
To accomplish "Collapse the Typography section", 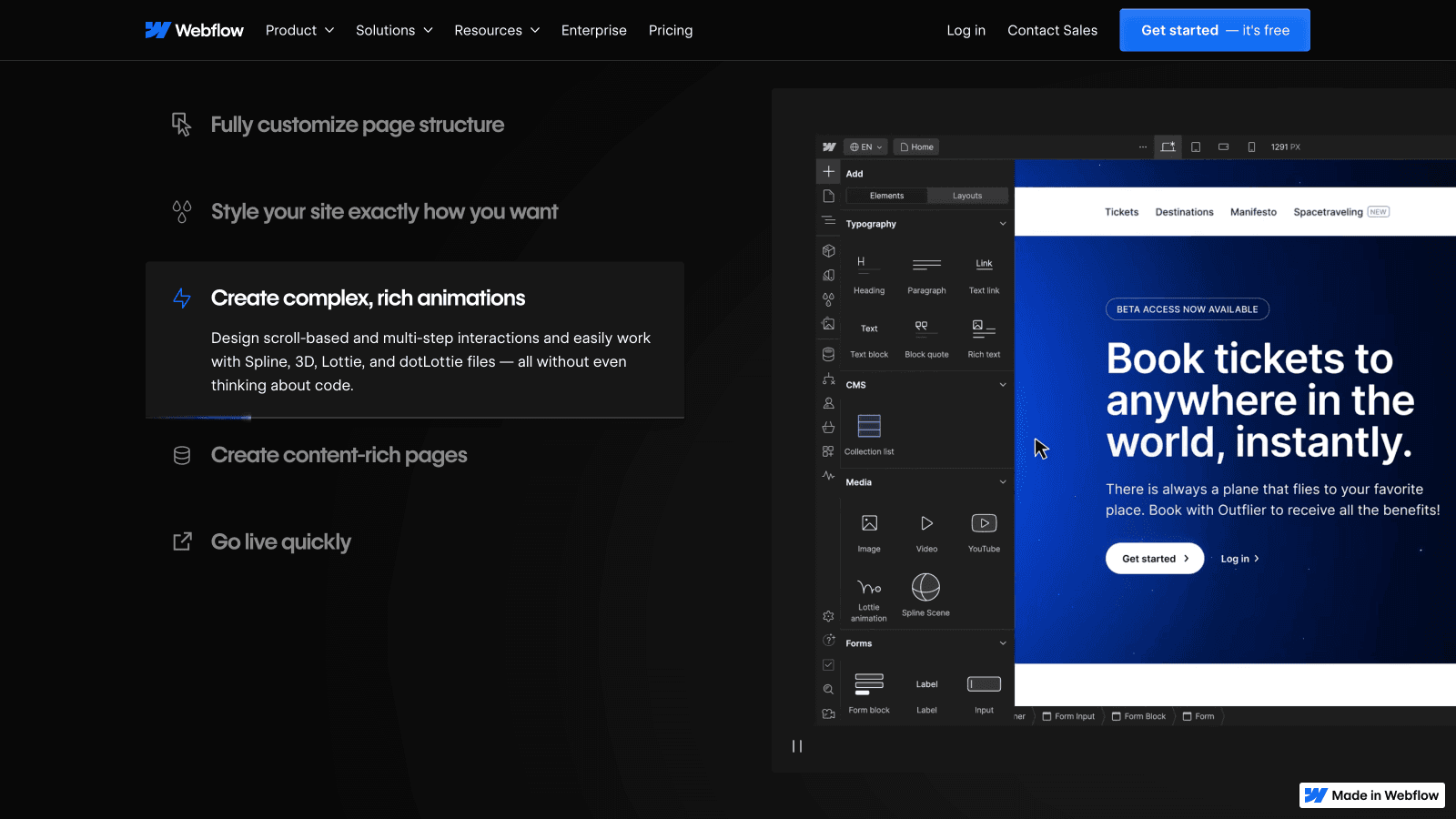I will pos(1003,224).
